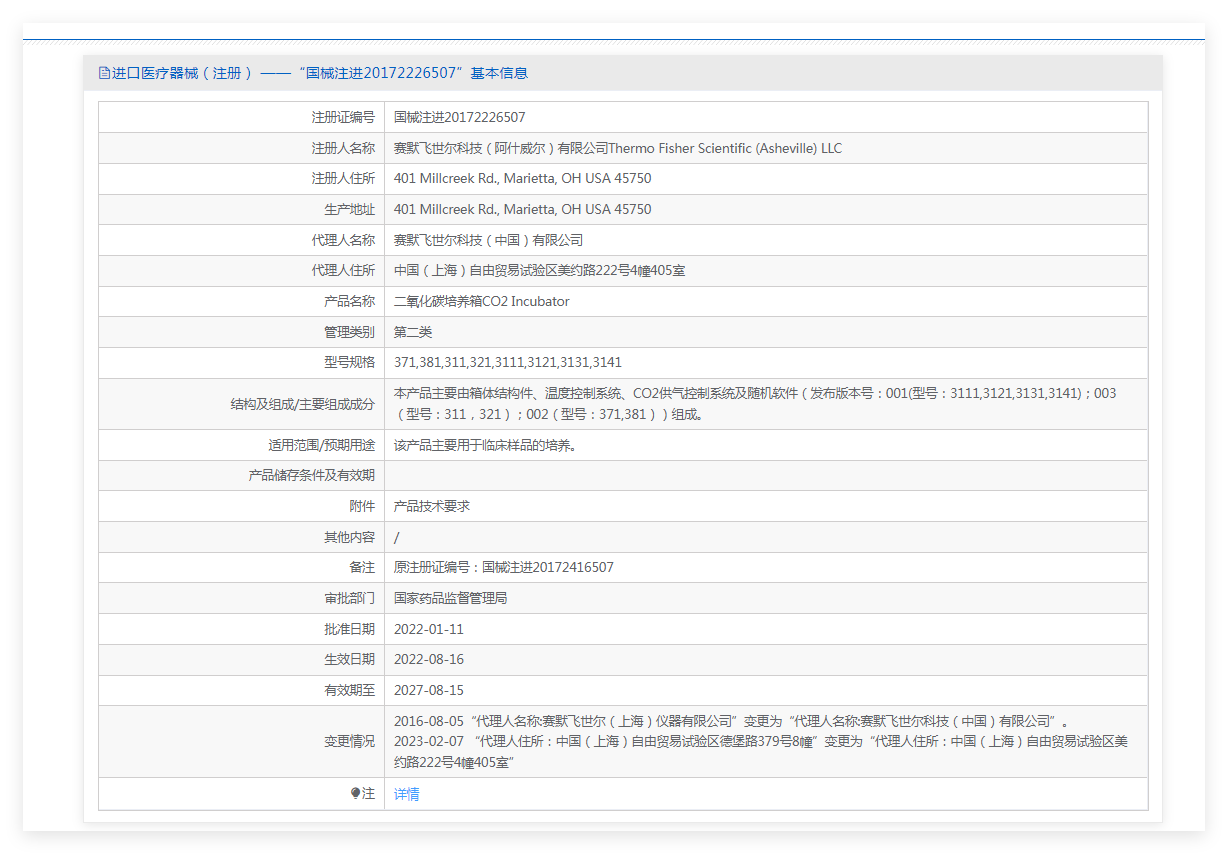Select management class value 第二类
The width and height of the screenshot is (1228, 854).
click(x=413, y=332)
